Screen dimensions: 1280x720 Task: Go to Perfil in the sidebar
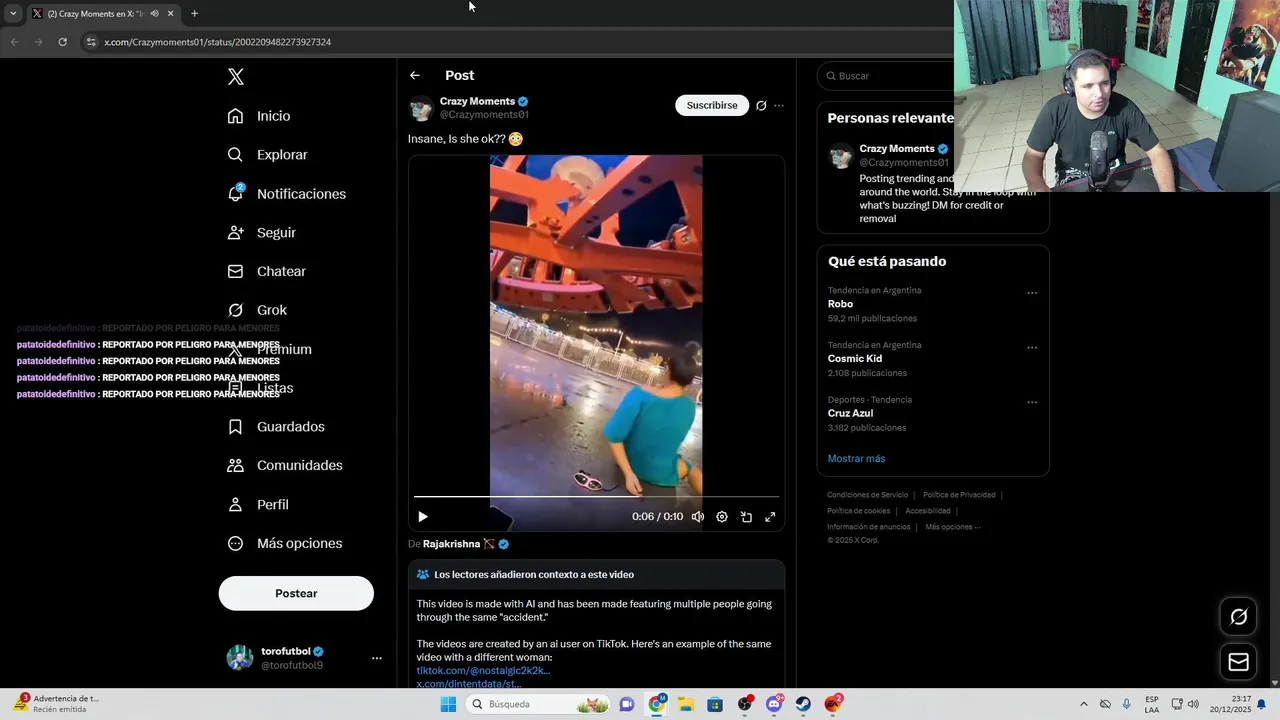258,504
